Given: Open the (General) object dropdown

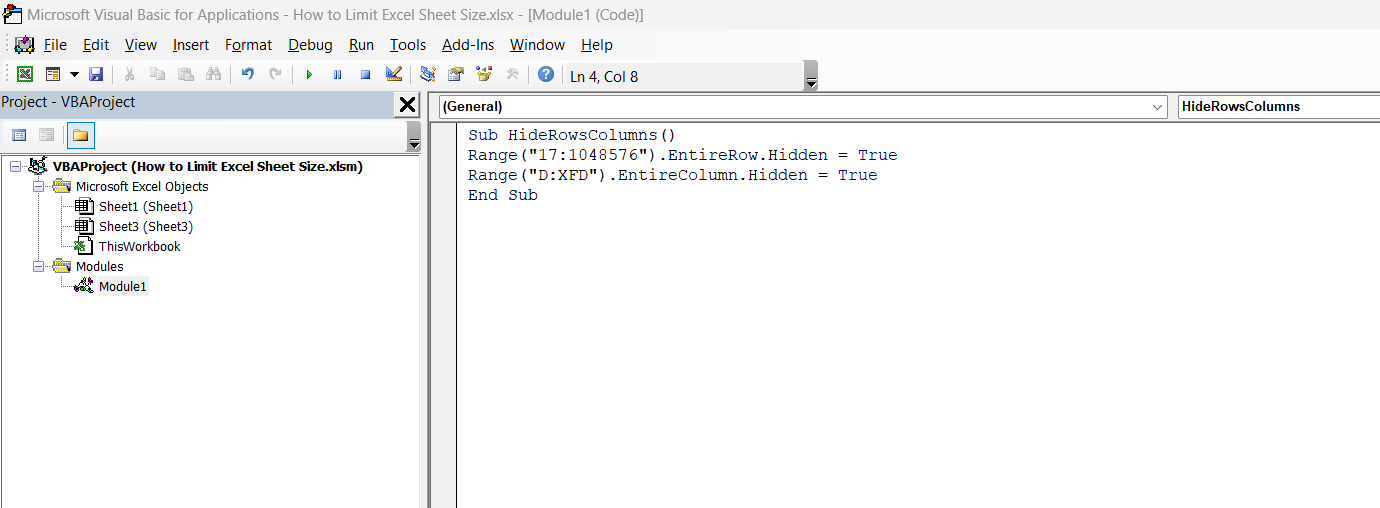Looking at the screenshot, I should point(803,107).
